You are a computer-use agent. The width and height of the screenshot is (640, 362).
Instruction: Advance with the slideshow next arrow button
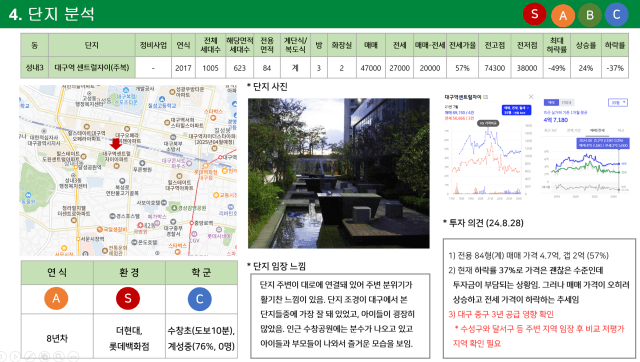click(x=16, y=356)
